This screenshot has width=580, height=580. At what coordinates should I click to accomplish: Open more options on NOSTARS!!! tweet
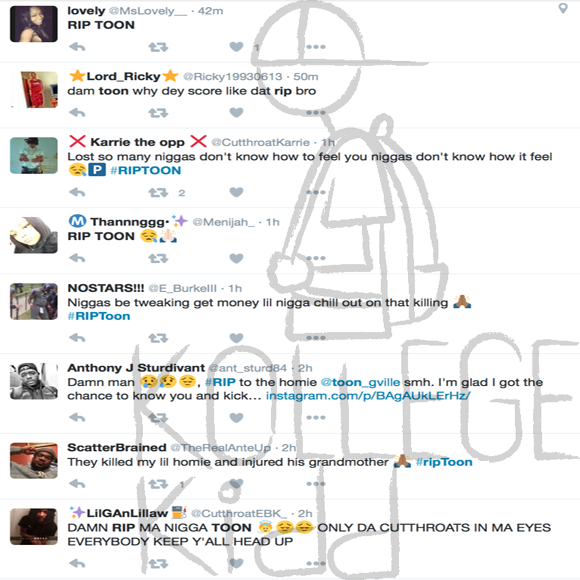[316, 338]
